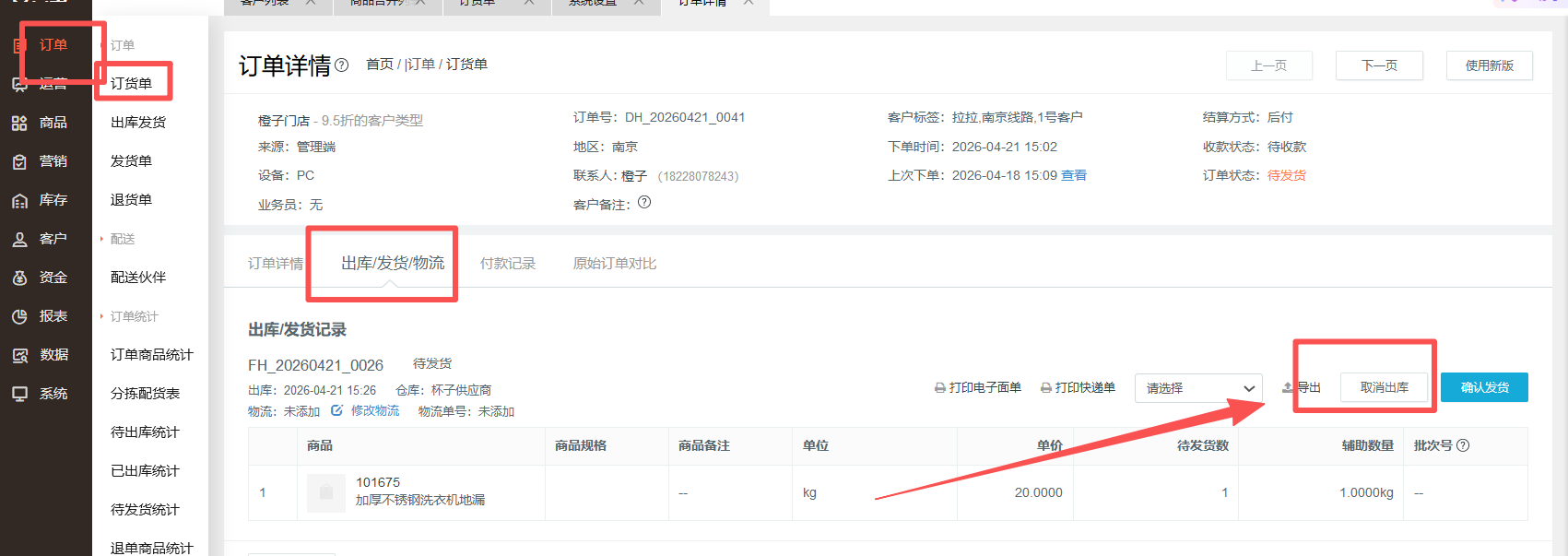Select 订货单 in the submenu

(x=131, y=83)
